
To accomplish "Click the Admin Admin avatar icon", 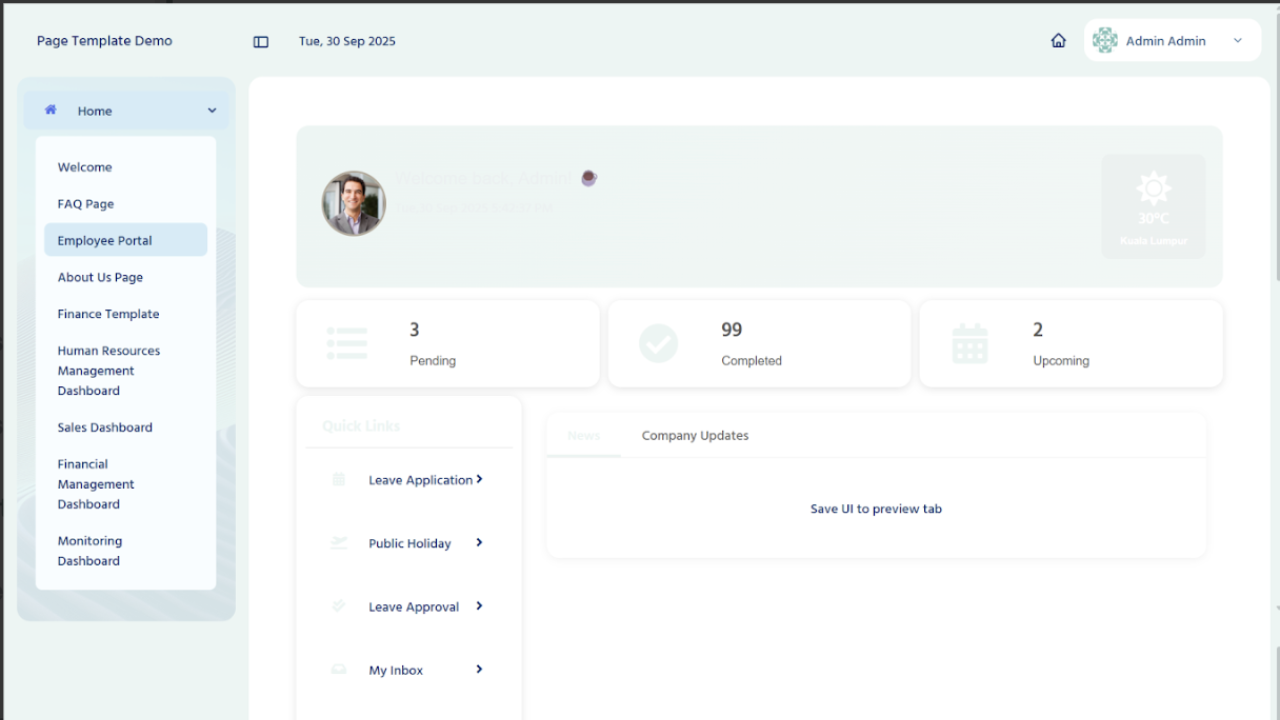I will point(1105,41).
